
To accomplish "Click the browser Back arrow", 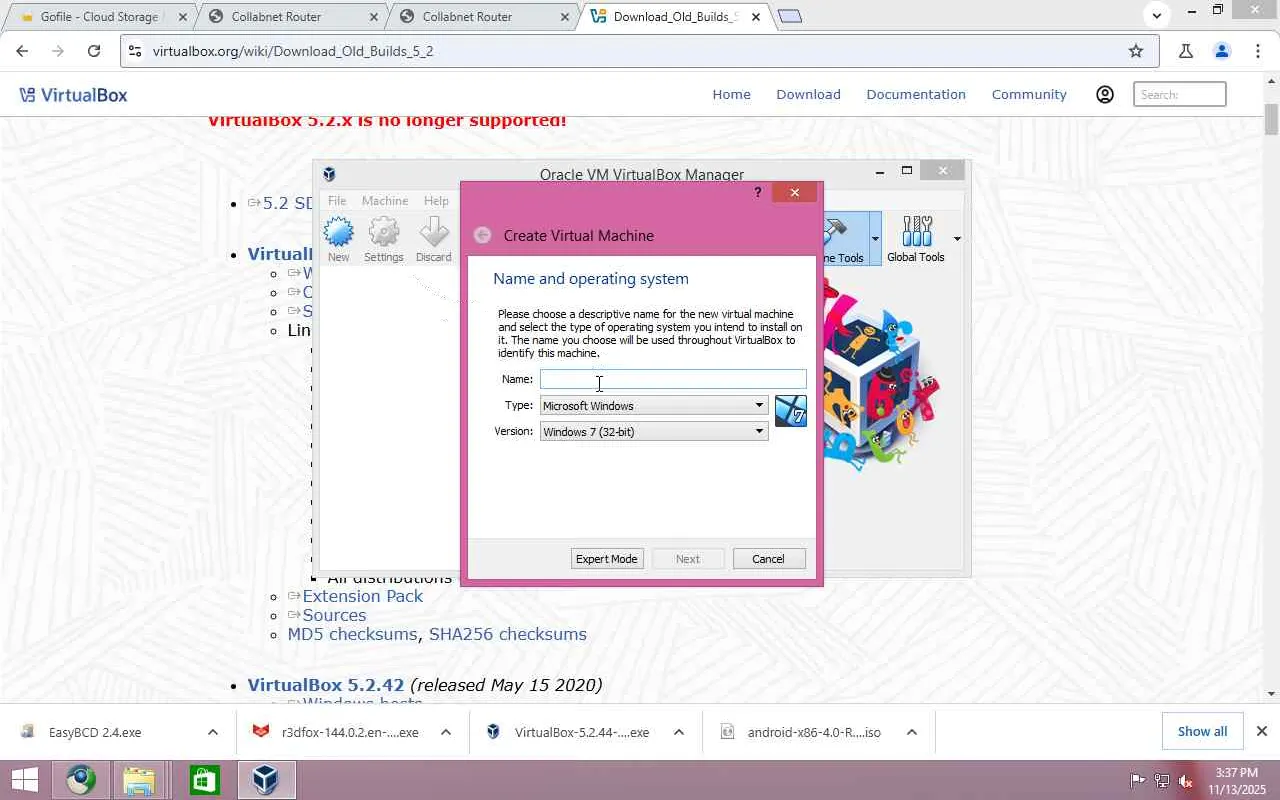I will click(x=22, y=51).
